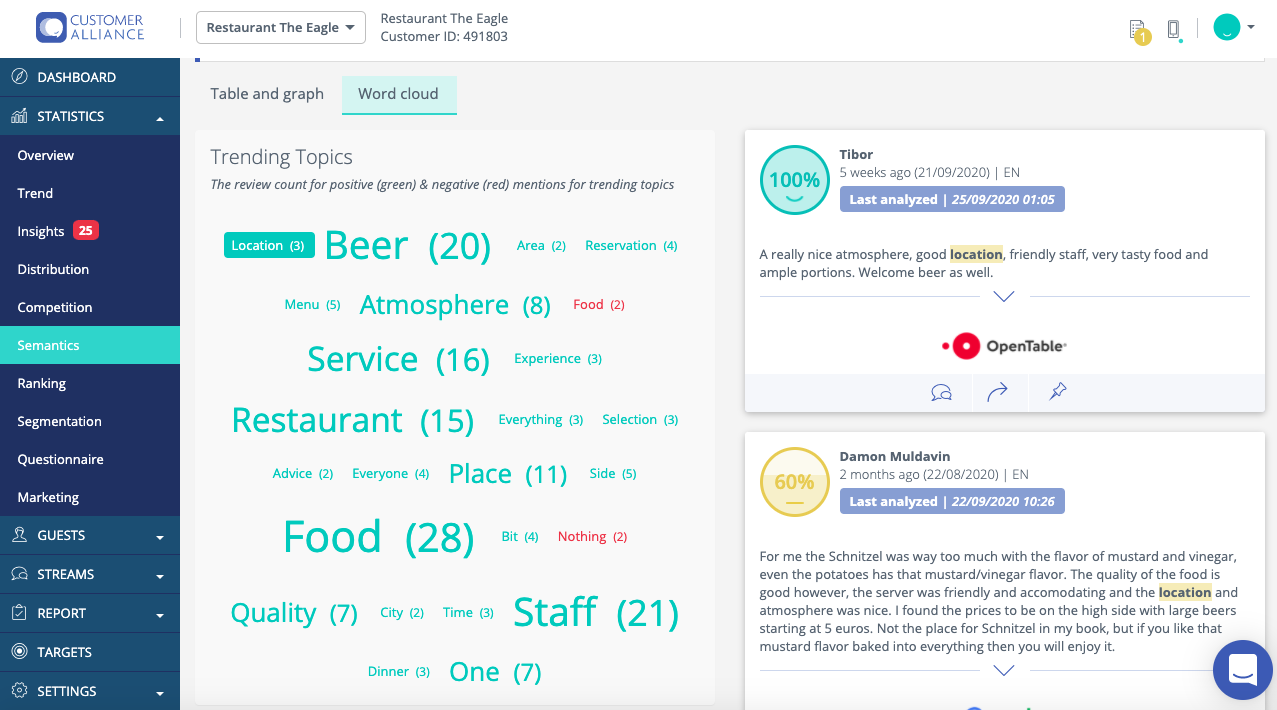Open the live chat bubble widget
This screenshot has height=710, width=1277.
click(x=1242, y=670)
